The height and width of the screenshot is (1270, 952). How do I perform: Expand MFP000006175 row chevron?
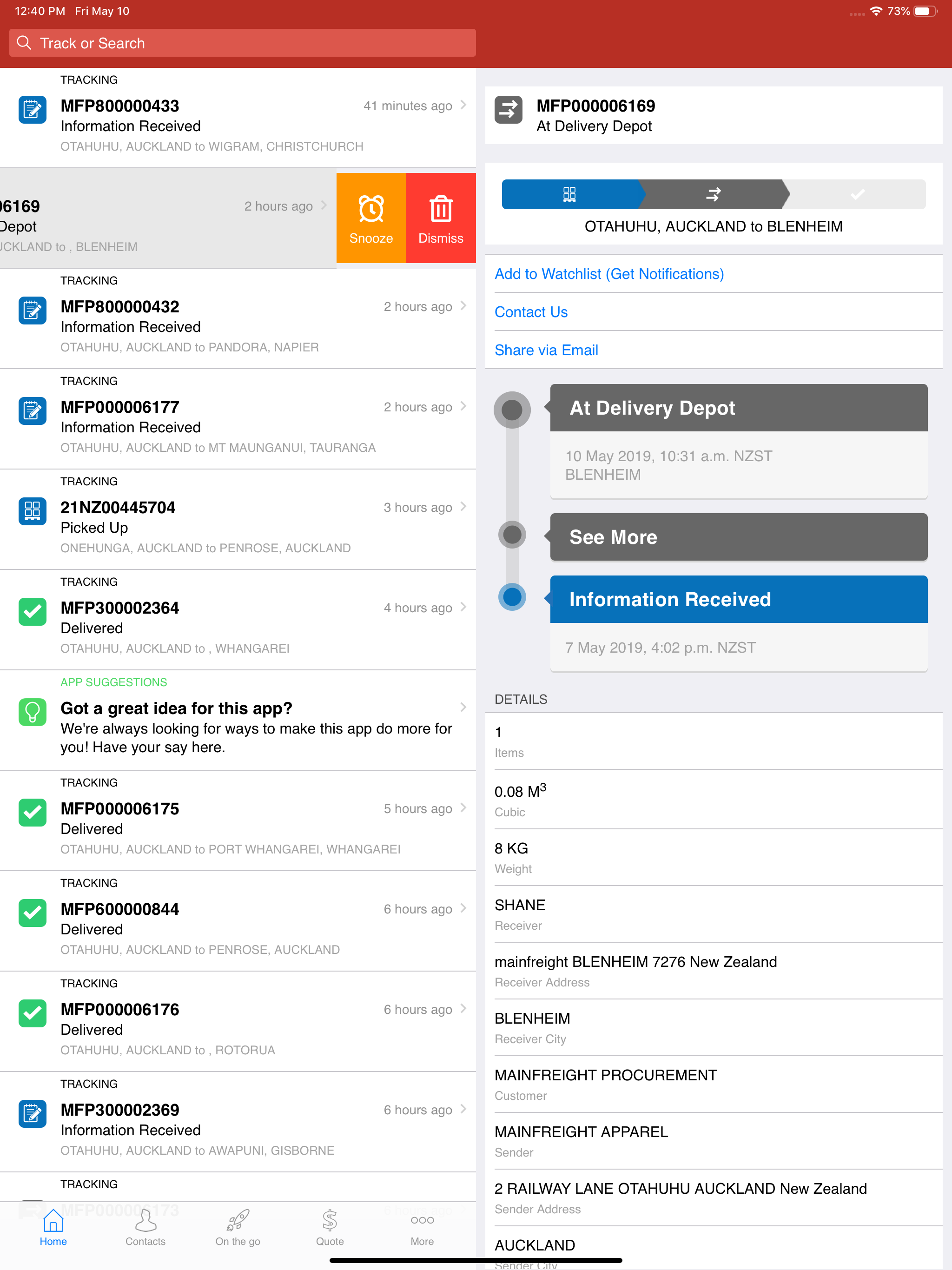463,808
